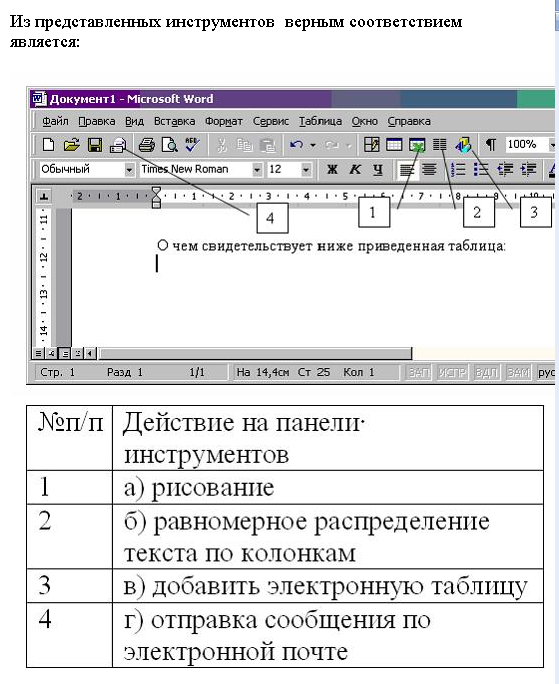Save the document with the floppy icon
Image resolution: width=559 pixels, height=684 pixels.
(95, 144)
